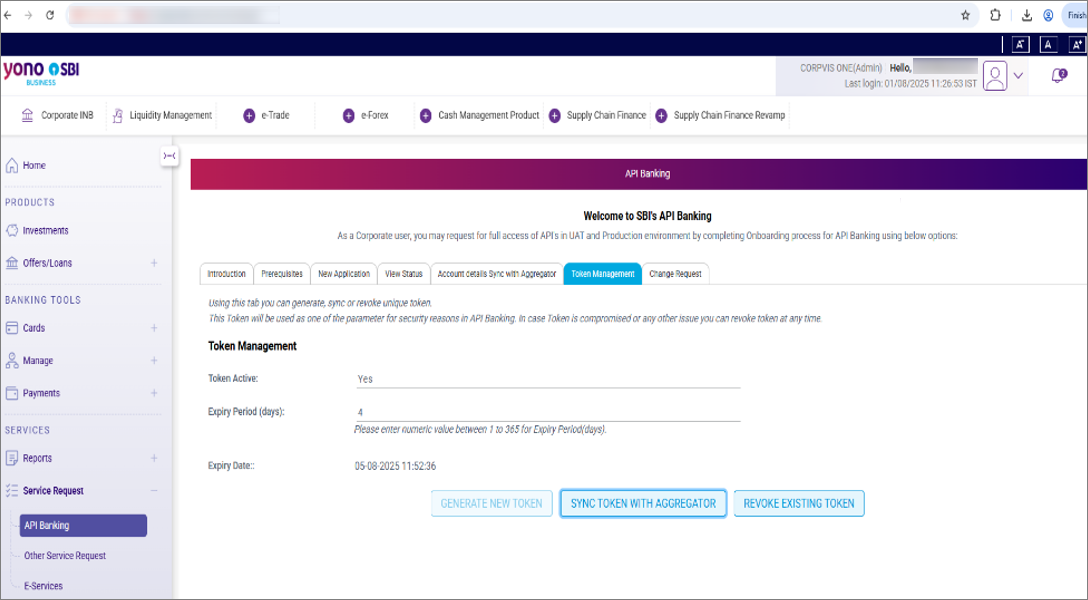Open Manage in the sidebar
Image resolution: width=1088 pixels, height=600 pixels.
tap(37, 361)
